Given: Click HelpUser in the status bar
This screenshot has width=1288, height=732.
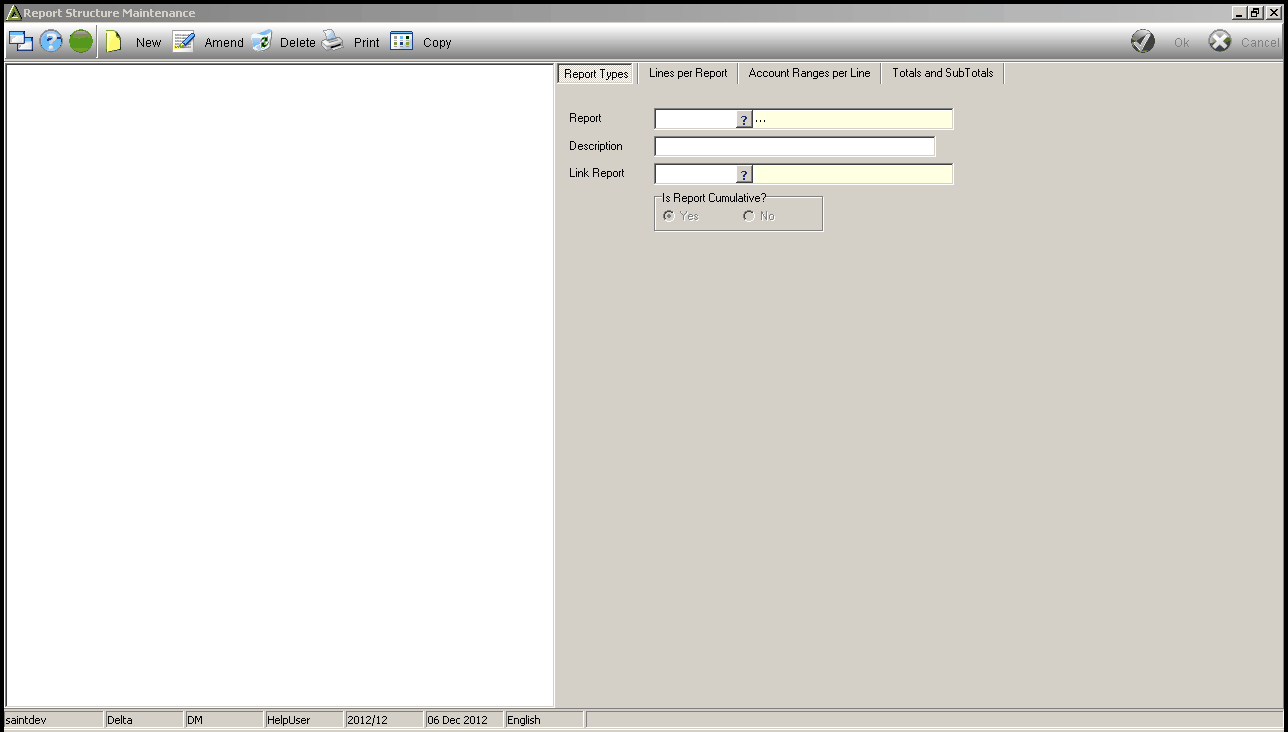Looking at the screenshot, I should click(x=304, y=720).
